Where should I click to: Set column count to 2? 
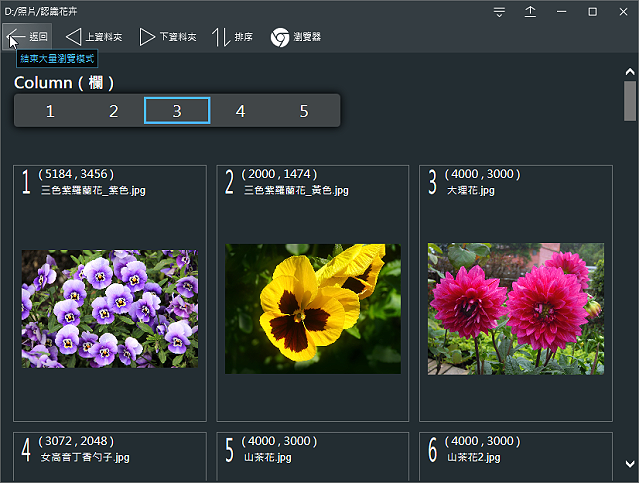[113, 111]
